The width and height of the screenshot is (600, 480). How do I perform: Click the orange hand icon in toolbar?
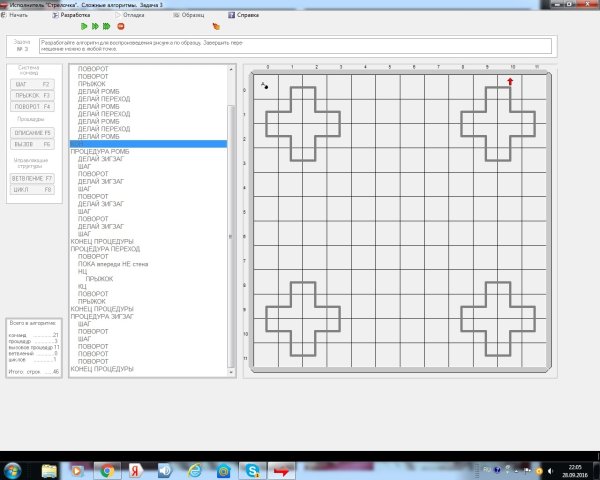click(x=216, y=27)
